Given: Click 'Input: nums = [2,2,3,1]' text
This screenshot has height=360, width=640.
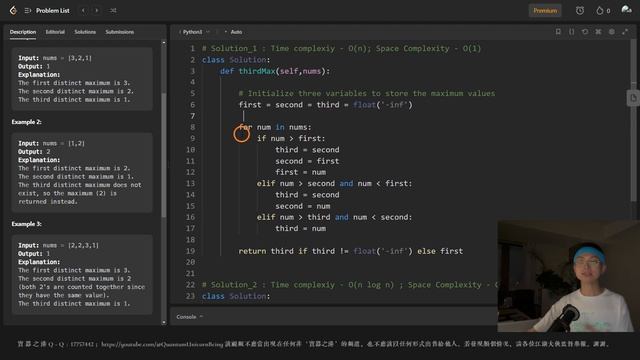Looking at the screenshot, I should tap(58, 245).
